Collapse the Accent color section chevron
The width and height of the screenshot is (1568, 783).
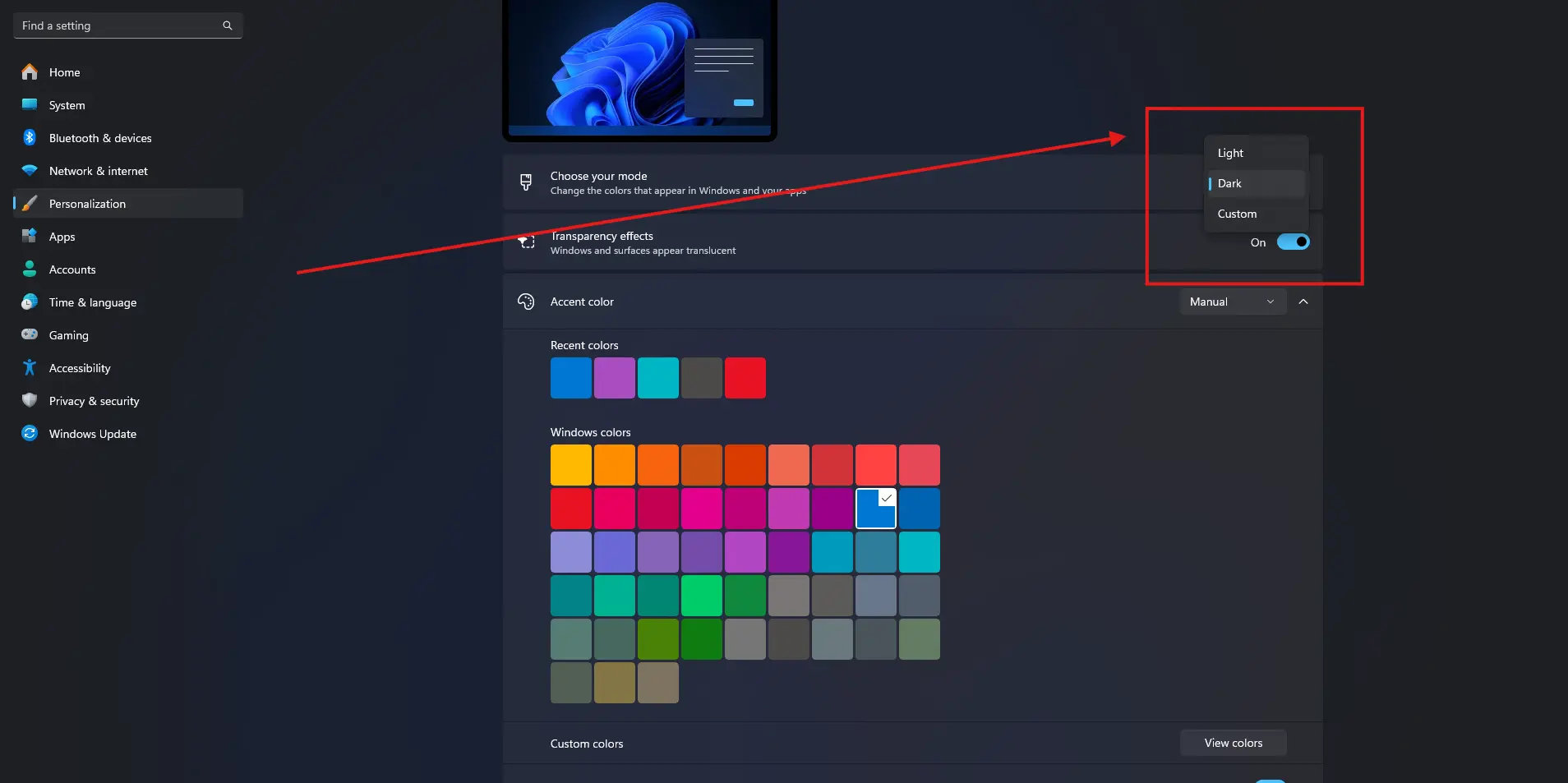tap(1303, 302)
